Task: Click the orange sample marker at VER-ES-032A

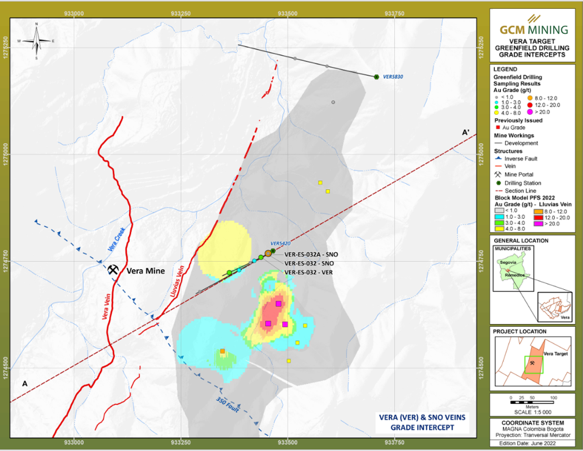Action: point(268,254)
